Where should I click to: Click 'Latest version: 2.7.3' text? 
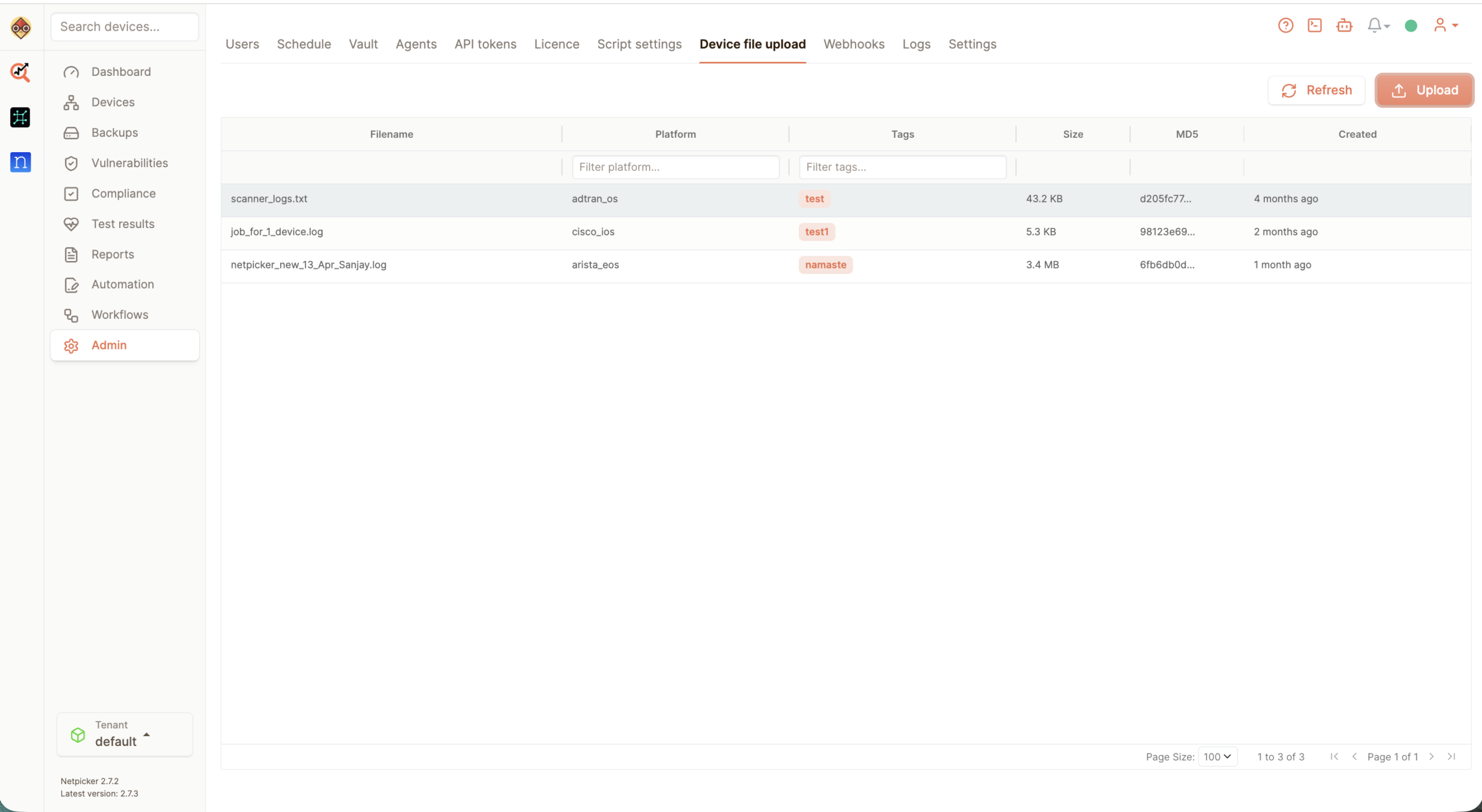100,794
